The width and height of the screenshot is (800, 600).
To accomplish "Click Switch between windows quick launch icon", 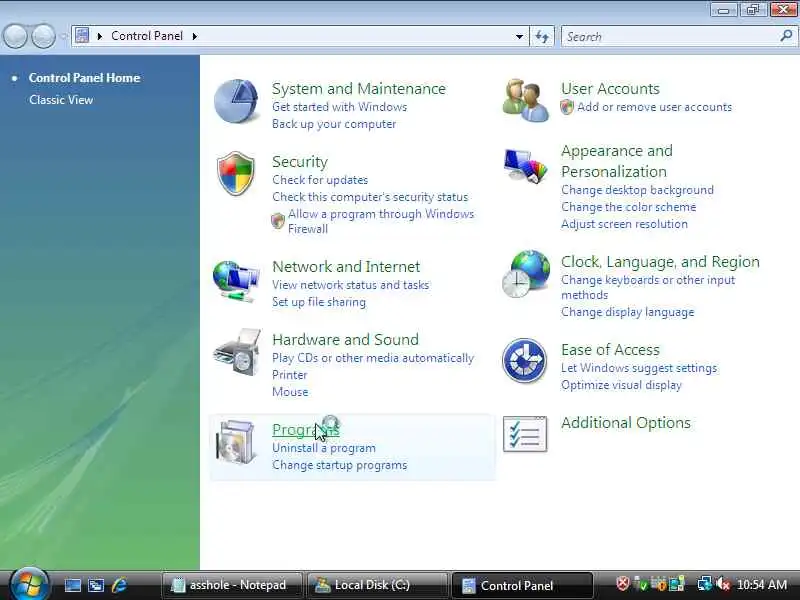I will click(x=96, y=585).
